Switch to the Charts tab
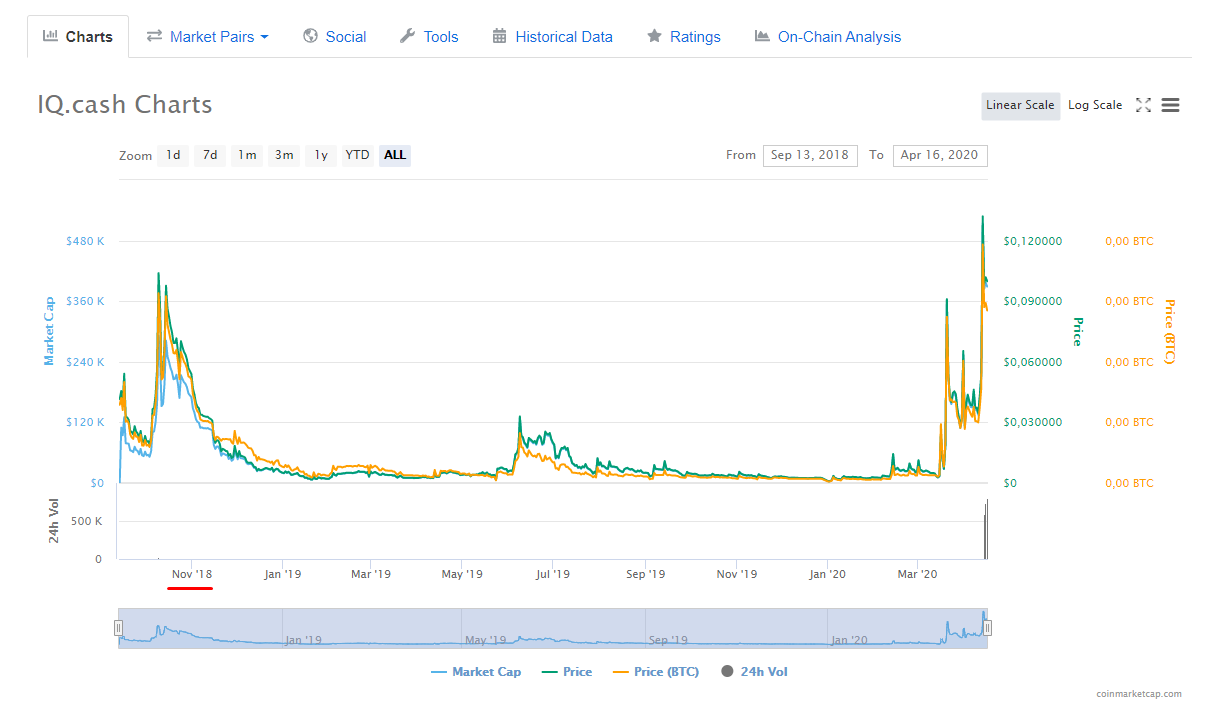The image size is (1206, 720). (78, 37)
